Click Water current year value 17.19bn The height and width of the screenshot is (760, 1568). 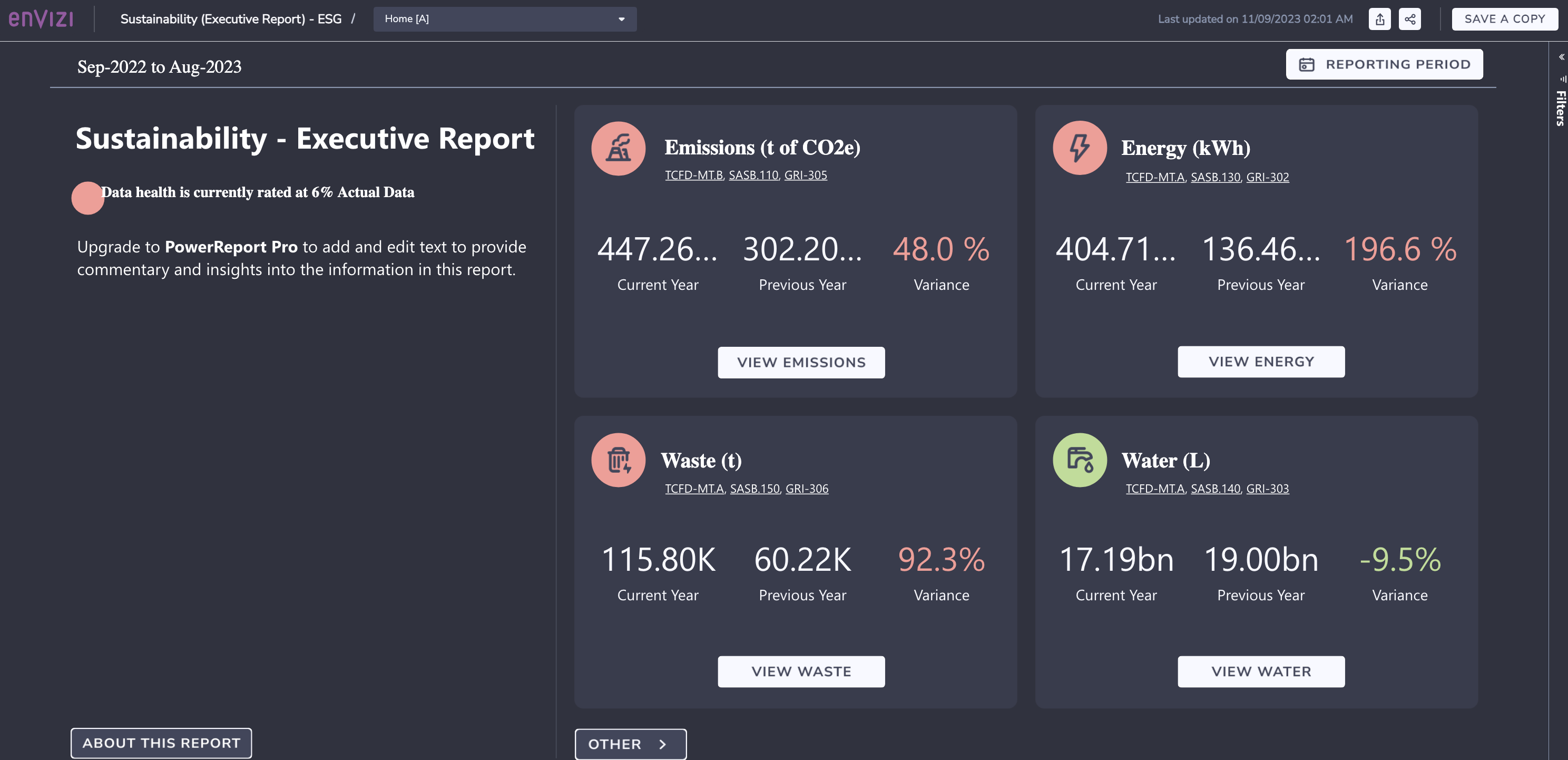click(x=1116, y=560)
